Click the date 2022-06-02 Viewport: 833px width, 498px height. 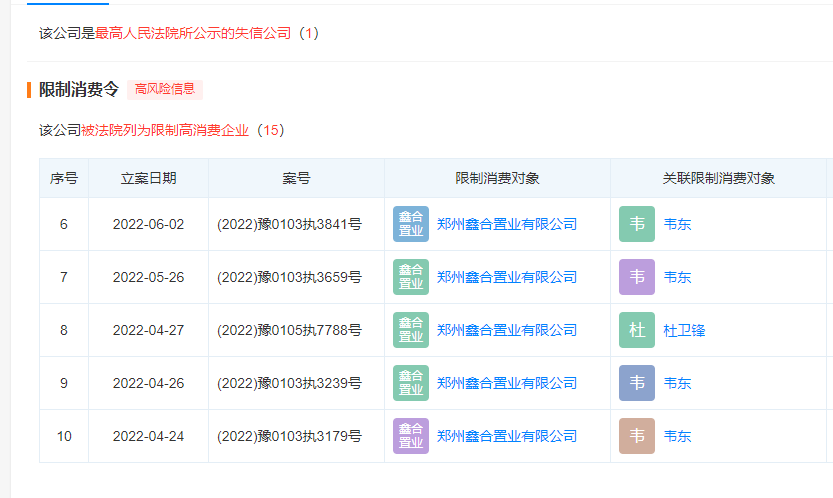(148, 224)
